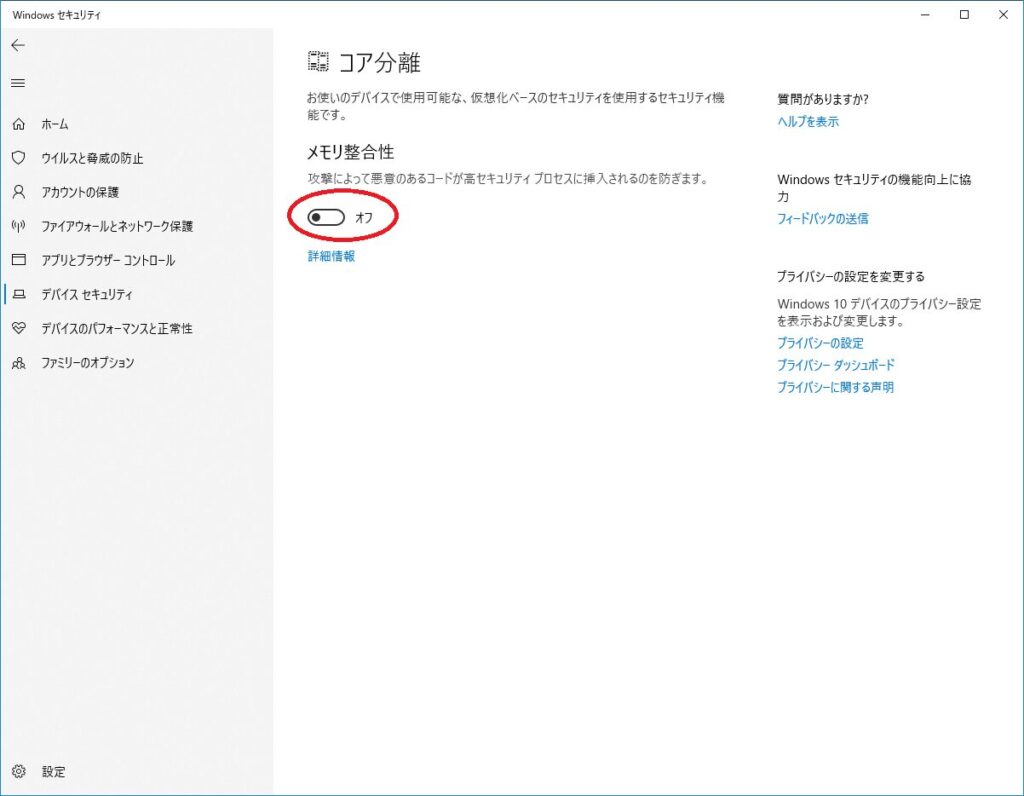Click the shield icon for virus protection
1024x796 pixels.
tap(19, 157)
